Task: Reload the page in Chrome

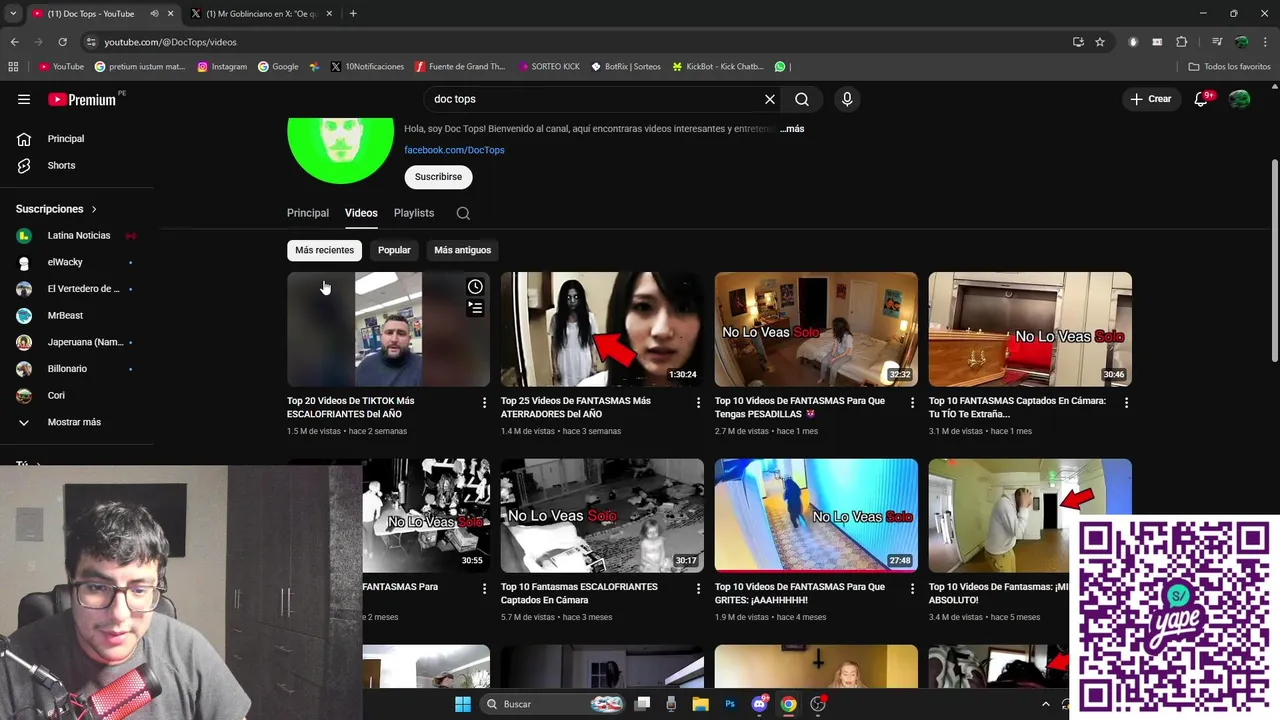Action: (62, 42)
